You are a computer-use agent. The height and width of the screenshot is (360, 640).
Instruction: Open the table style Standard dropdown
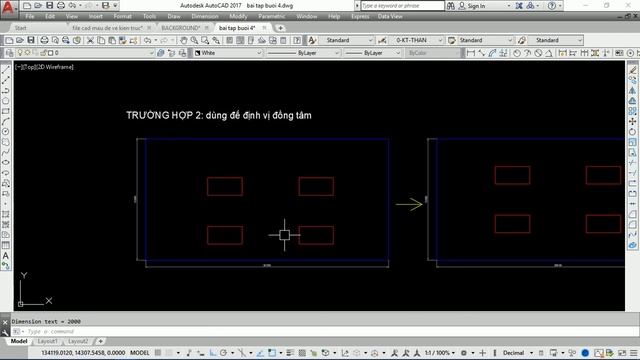[x=510, y=40]
